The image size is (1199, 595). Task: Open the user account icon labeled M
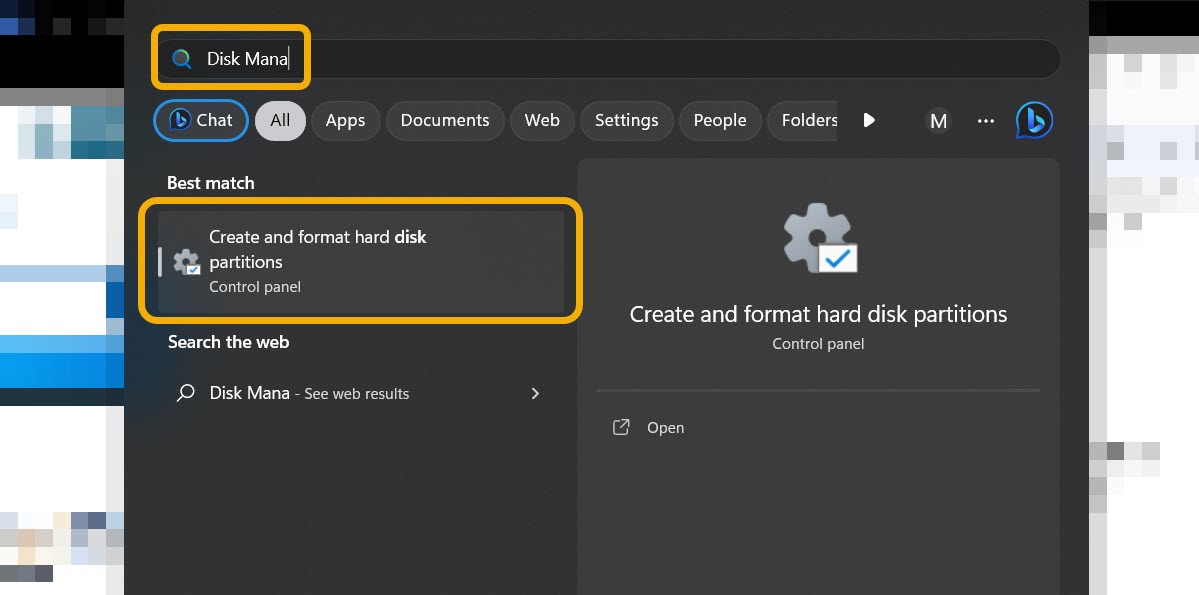(938, 120)
